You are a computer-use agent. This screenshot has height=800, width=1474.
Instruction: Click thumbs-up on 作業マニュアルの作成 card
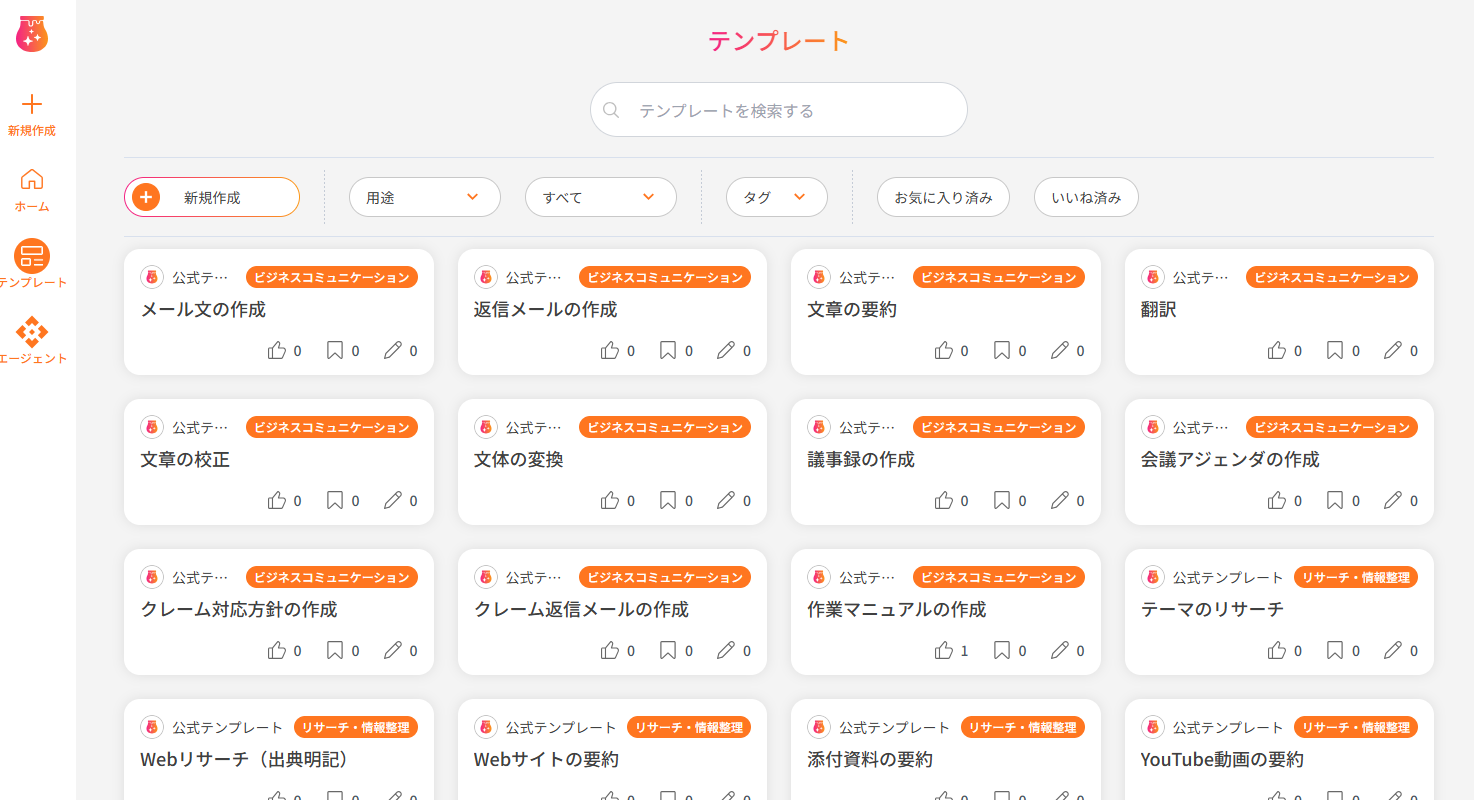tap(944, 650)
